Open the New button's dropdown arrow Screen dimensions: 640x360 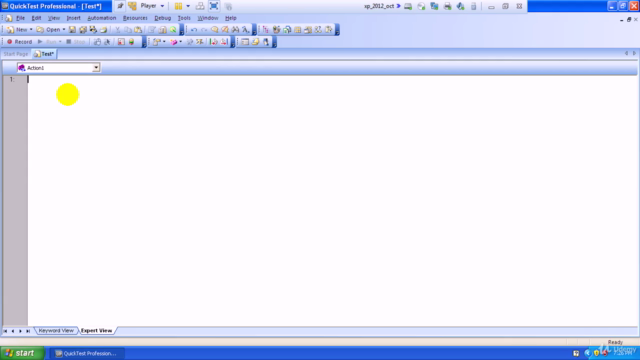click(x=31, y=29)
